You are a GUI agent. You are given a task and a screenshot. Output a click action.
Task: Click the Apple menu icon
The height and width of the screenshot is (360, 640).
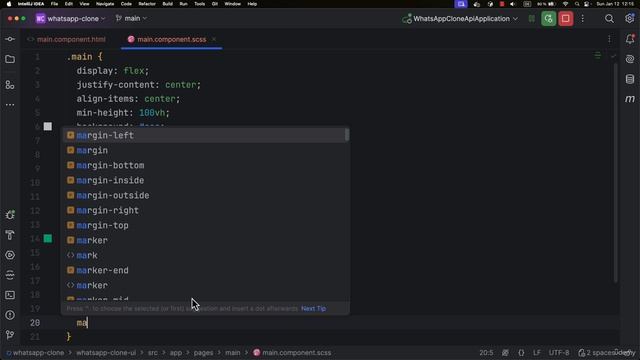coord(9,4)
